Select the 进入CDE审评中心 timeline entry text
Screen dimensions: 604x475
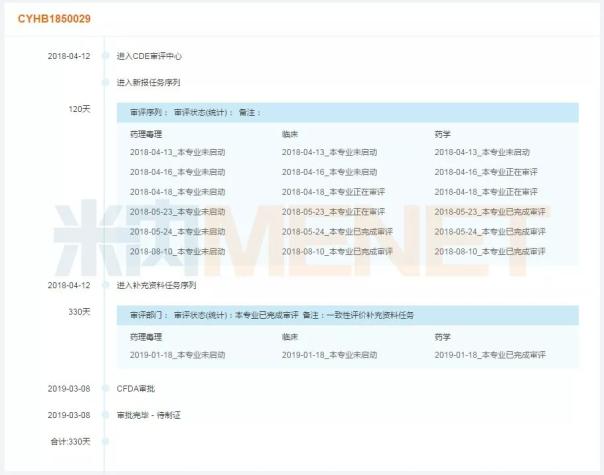click(x=149, y=56)
